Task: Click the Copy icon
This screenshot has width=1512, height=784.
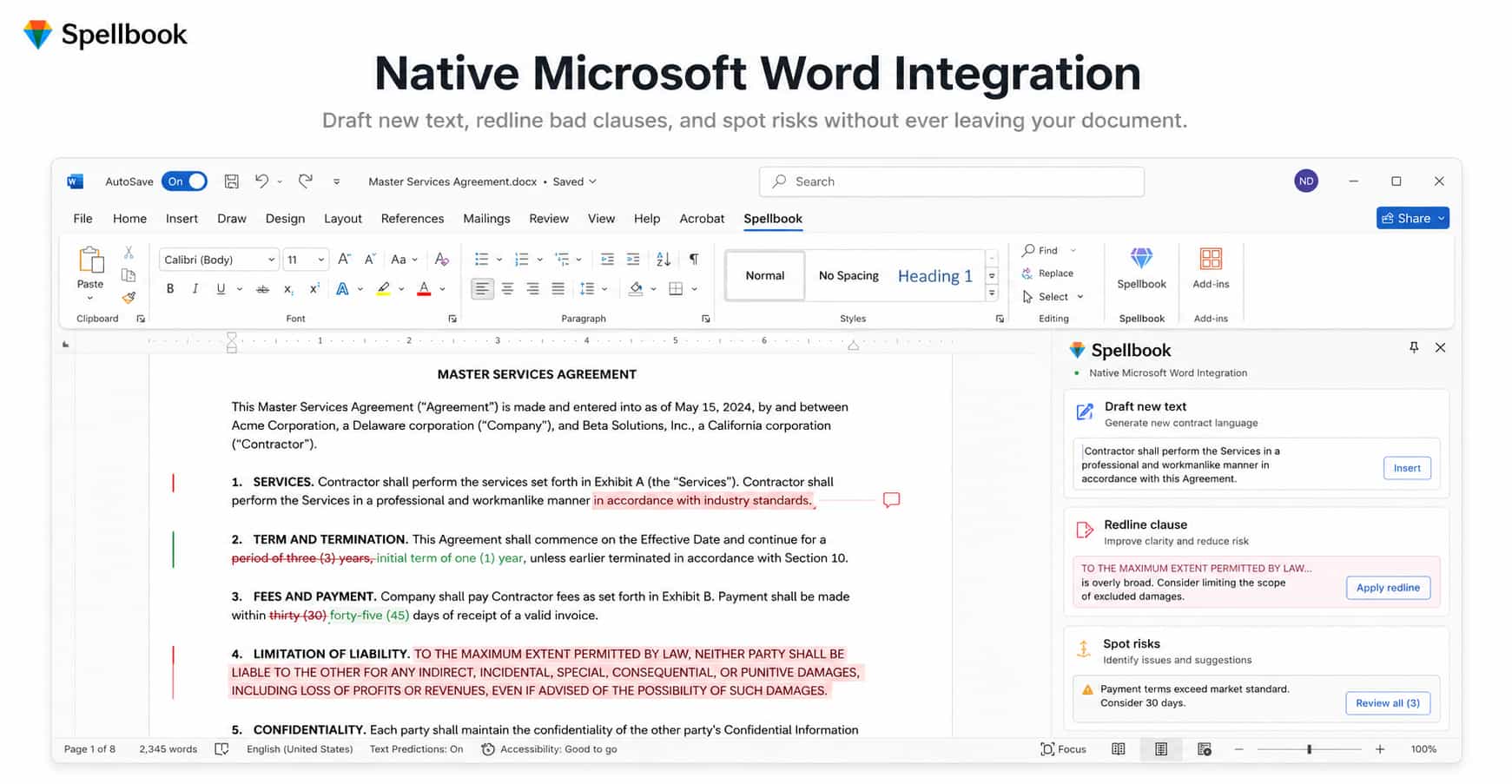Action: [129, 275]
